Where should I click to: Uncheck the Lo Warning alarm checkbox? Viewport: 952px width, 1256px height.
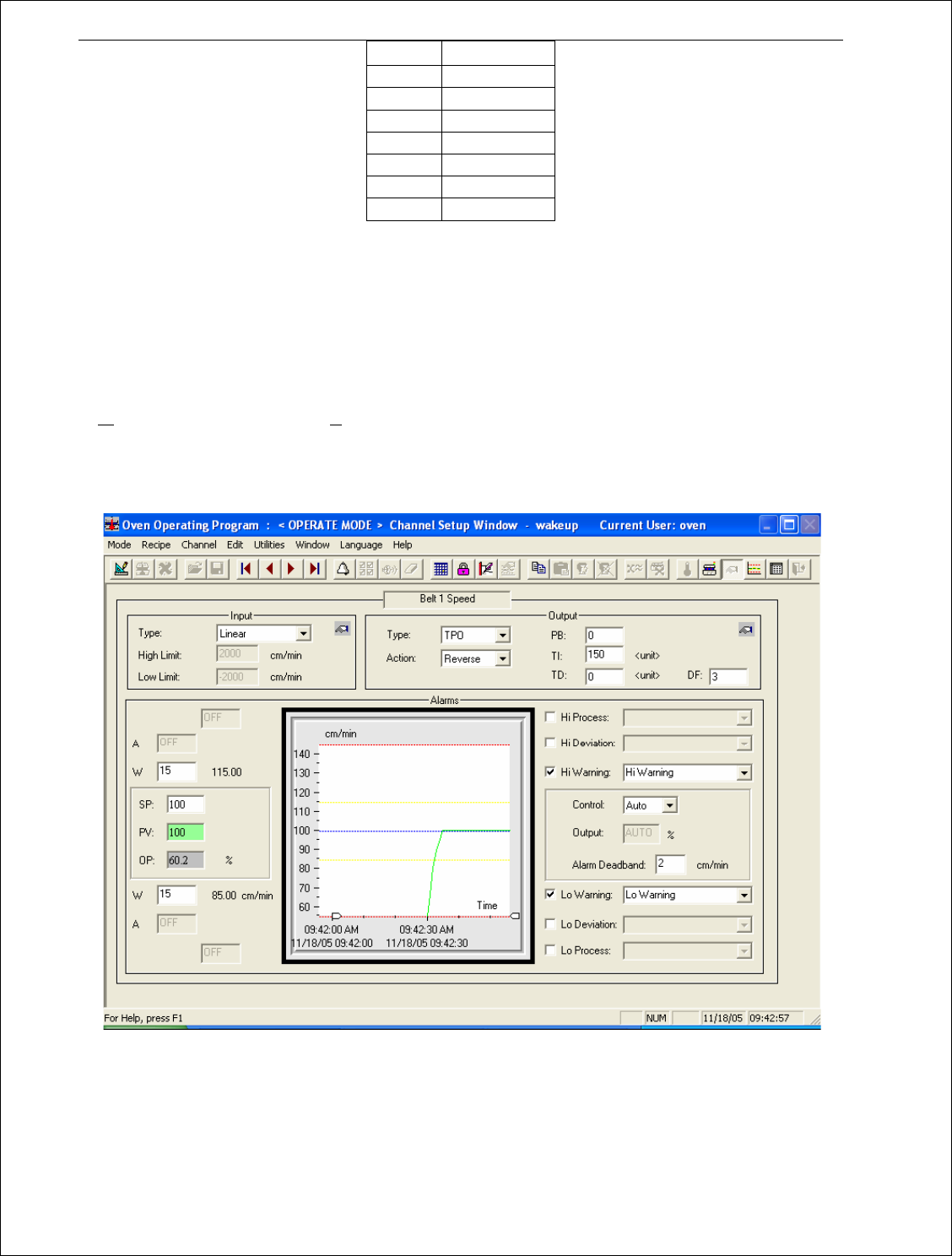coord(550,894)
